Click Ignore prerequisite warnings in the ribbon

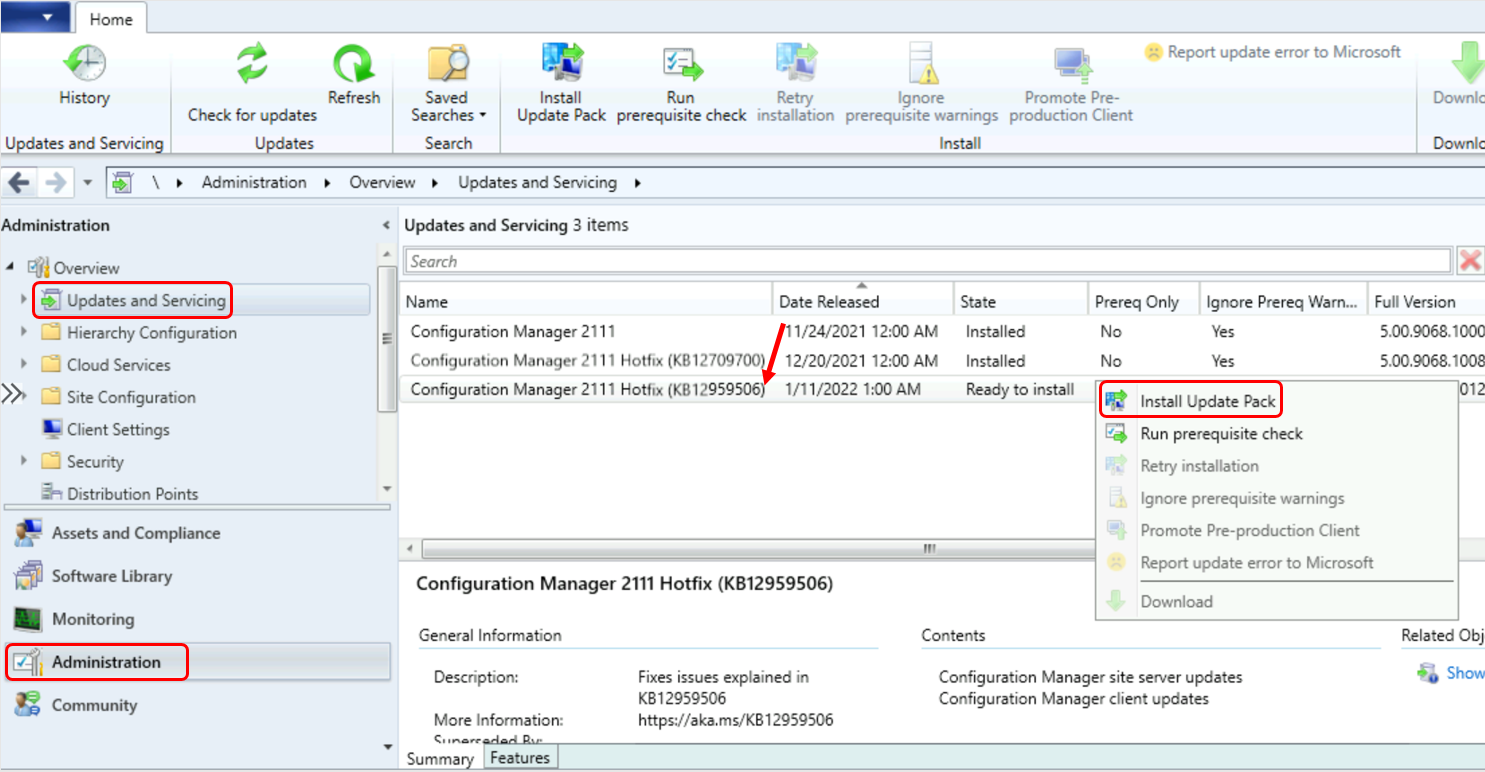point(921,85)
